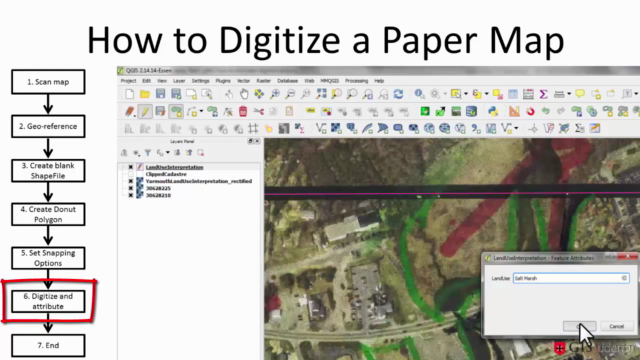Select the LandUseInterpretation layer name

(x=174, y=167)
